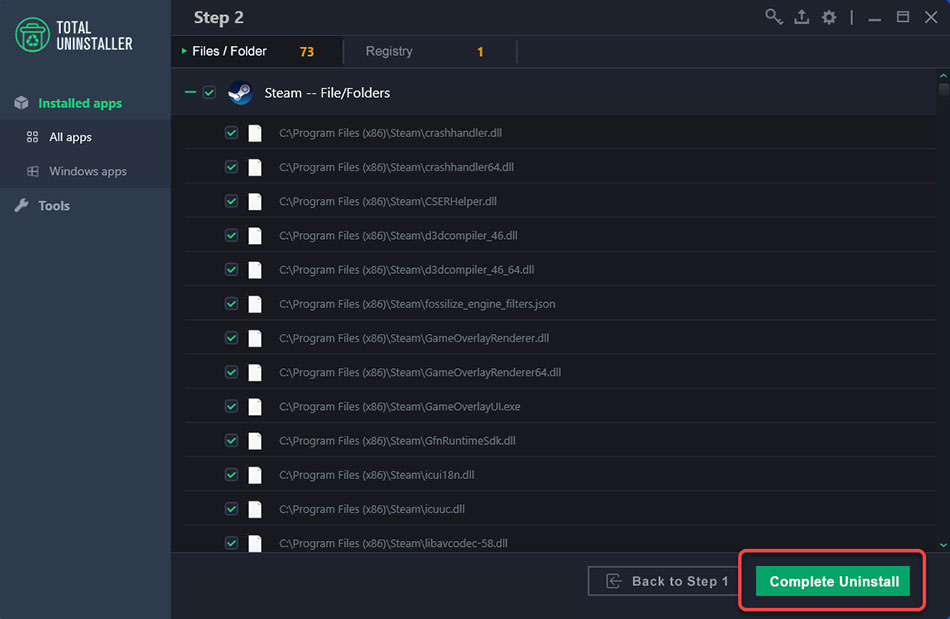Image resolution: width=950 pixels, height=619 pixels.
Task: Click file icon beside GameOverlayUI.exe
Action: 255,406
